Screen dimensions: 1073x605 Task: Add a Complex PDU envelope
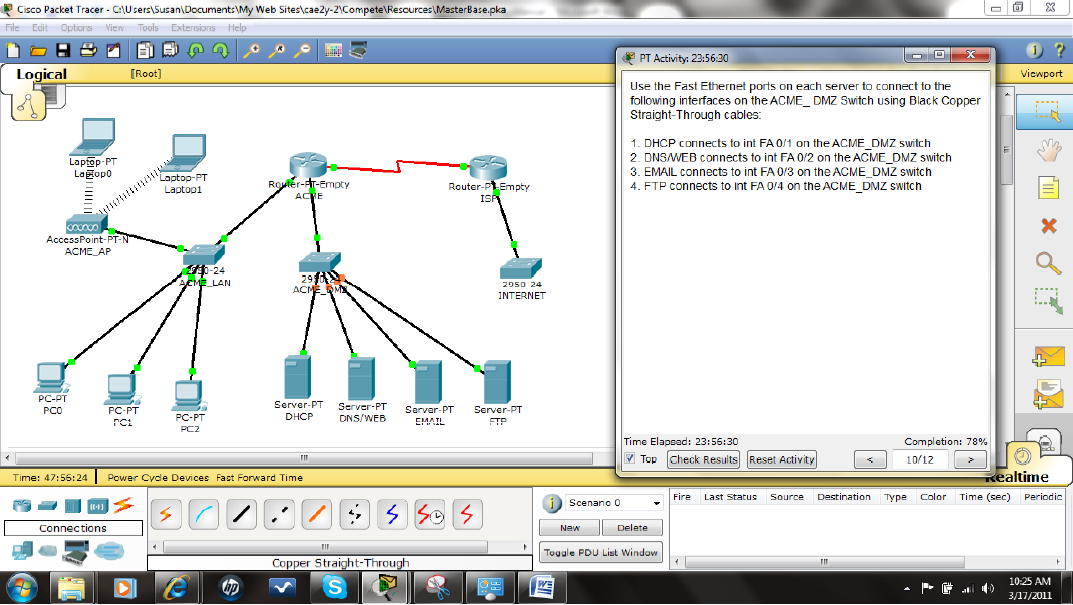pyautogui.click(x=1048, y=394)
